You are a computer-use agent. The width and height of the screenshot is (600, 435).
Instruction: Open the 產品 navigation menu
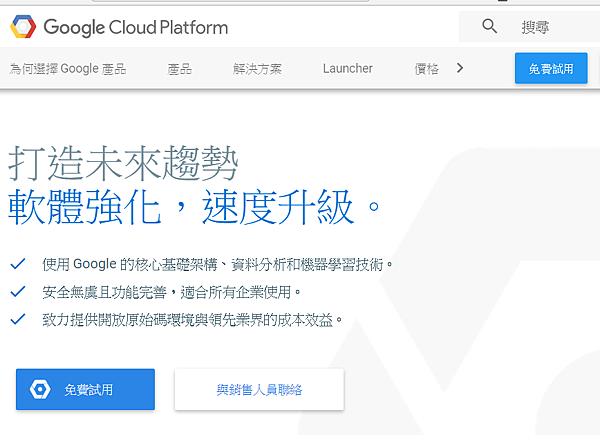point(180,69)
